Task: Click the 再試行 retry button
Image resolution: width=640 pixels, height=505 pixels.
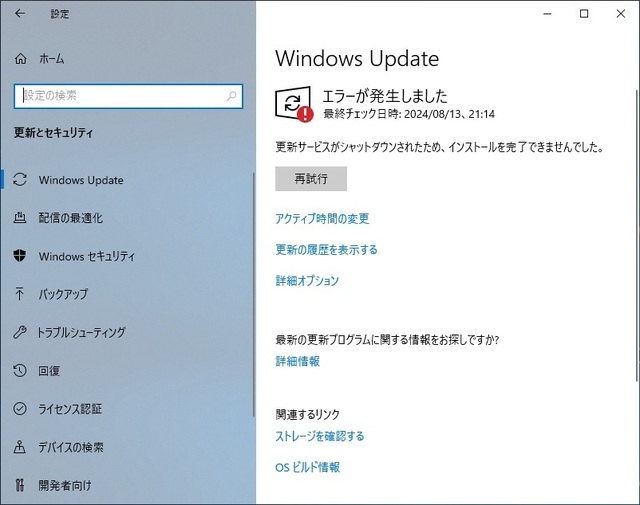Action: (311, 178)
